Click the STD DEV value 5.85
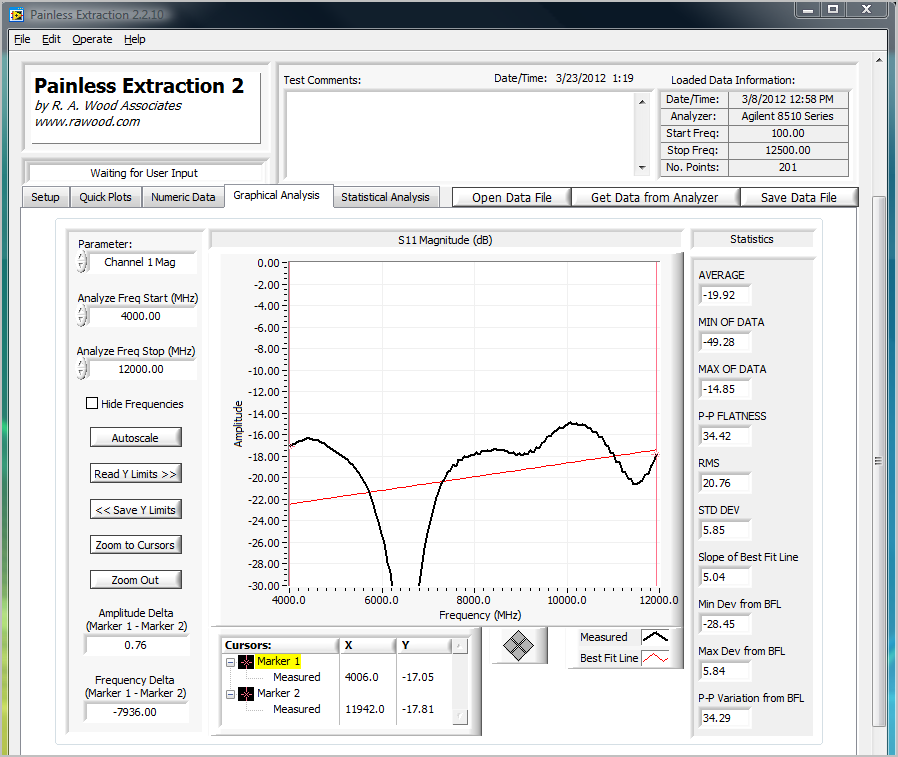Screen dimensions: 898x757 tap(726, 530)
